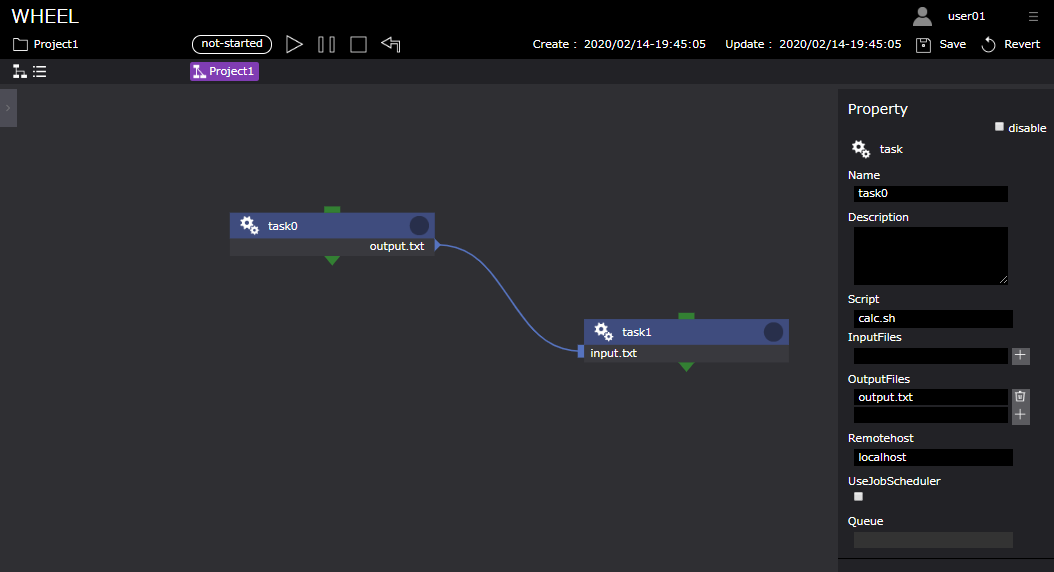The image size is (1054, 572).
Task: Add new output file with plus button
Action: [1020, 415]
